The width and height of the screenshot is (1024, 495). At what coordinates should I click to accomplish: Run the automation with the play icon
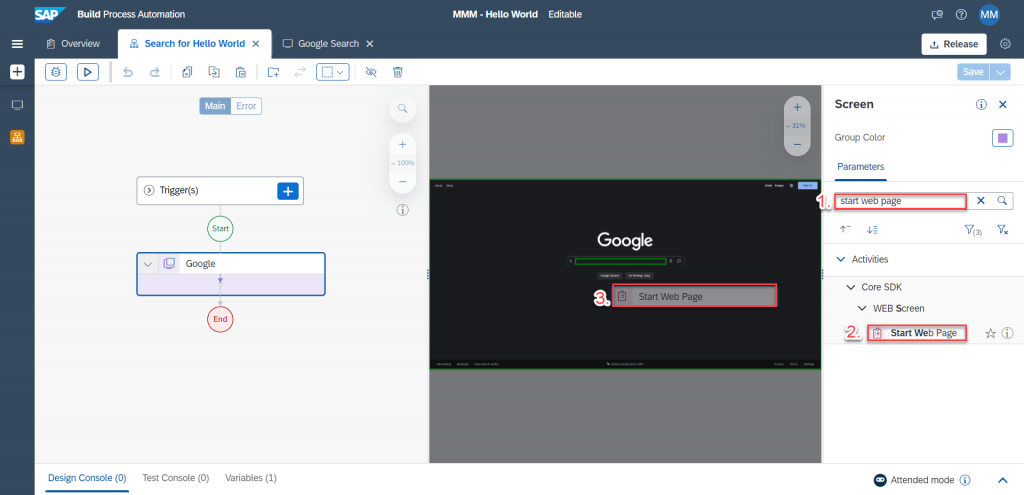88,72
